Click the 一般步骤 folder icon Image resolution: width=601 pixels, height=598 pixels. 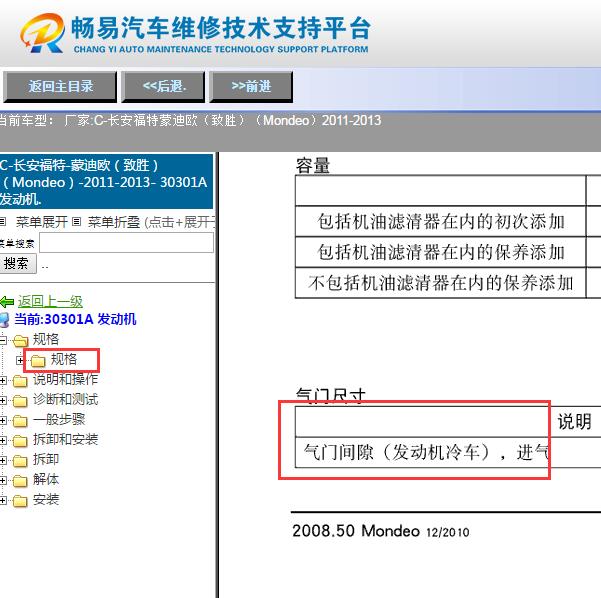click(20, 421)
